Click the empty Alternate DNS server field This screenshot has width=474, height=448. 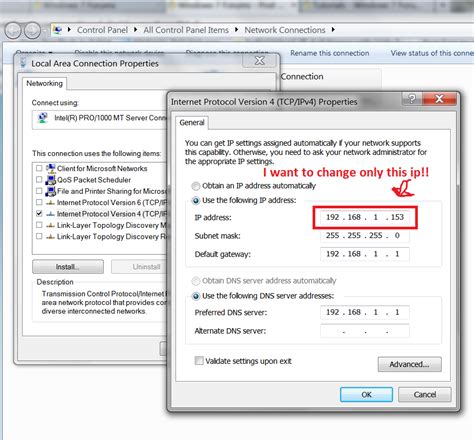365,331
